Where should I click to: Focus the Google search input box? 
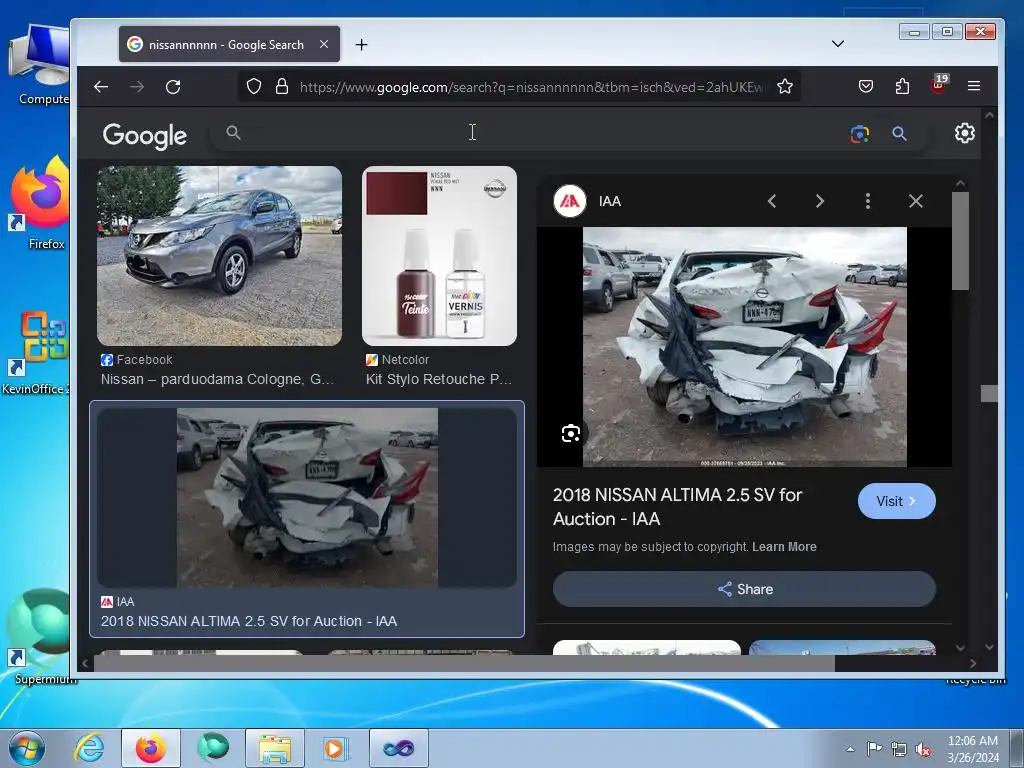[x=542, y=133]
